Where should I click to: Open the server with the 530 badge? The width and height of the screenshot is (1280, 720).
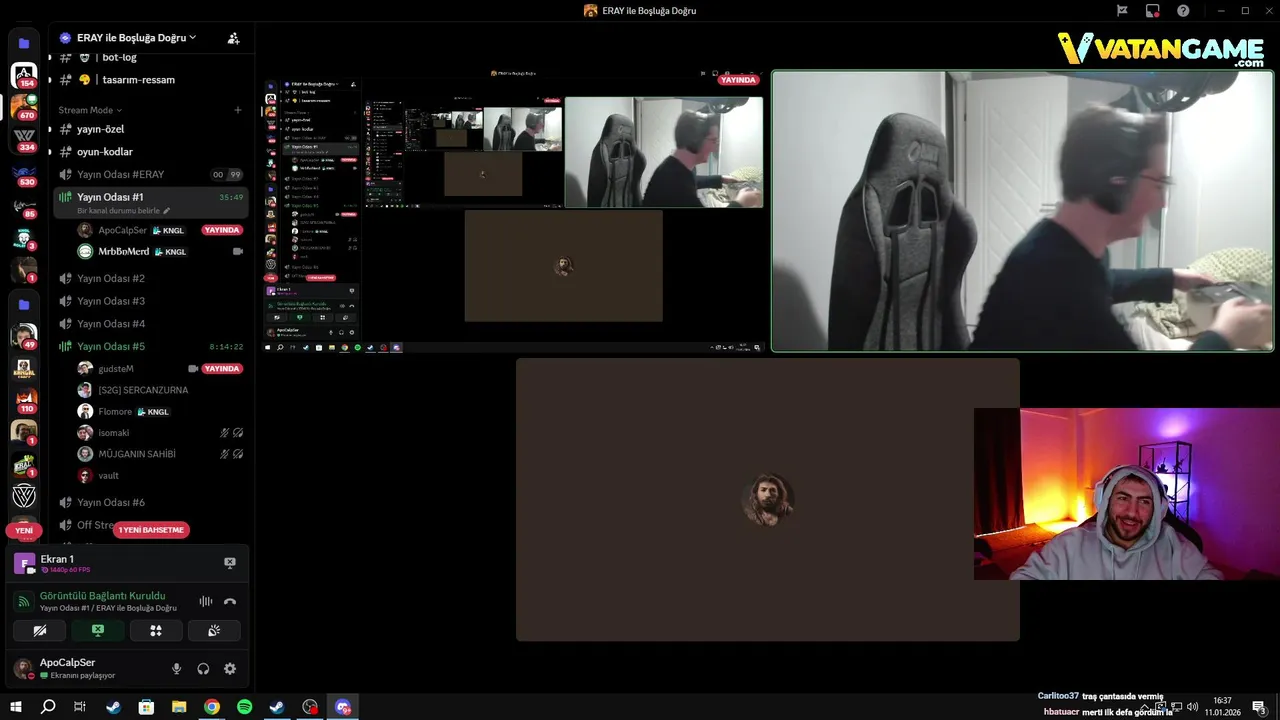click(x=24, y=175)
